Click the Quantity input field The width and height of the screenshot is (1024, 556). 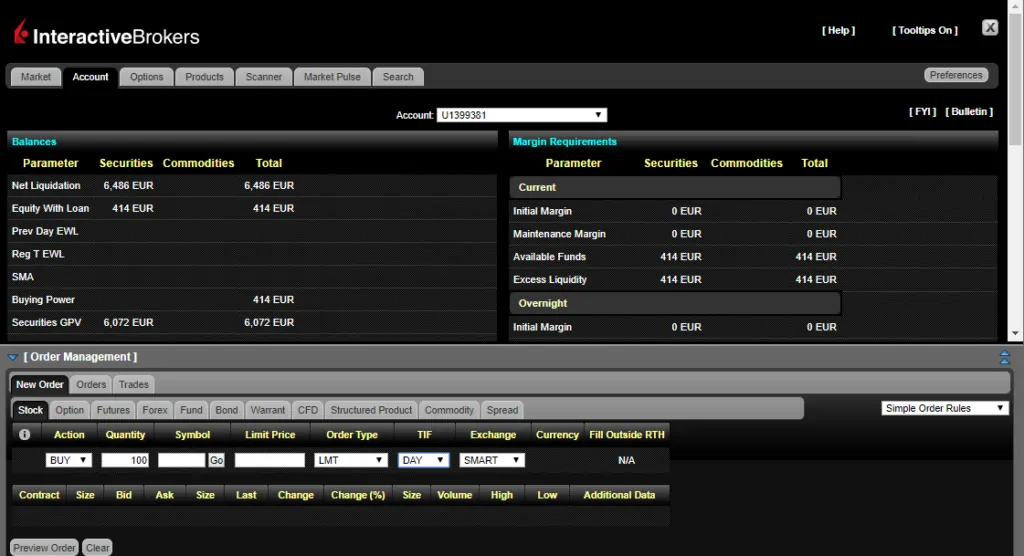click(125, 460)
